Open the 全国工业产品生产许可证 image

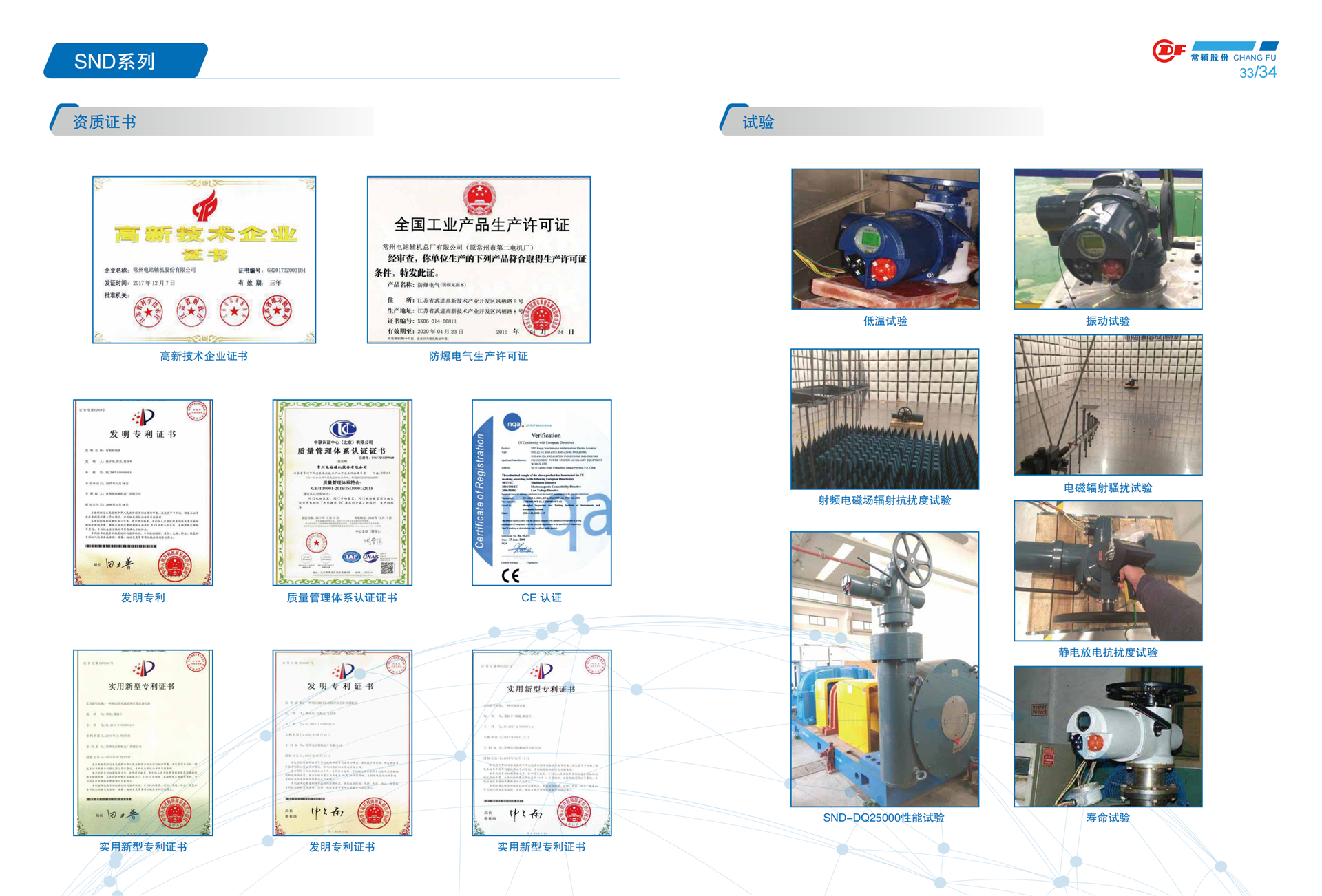(x=479, y=259)
